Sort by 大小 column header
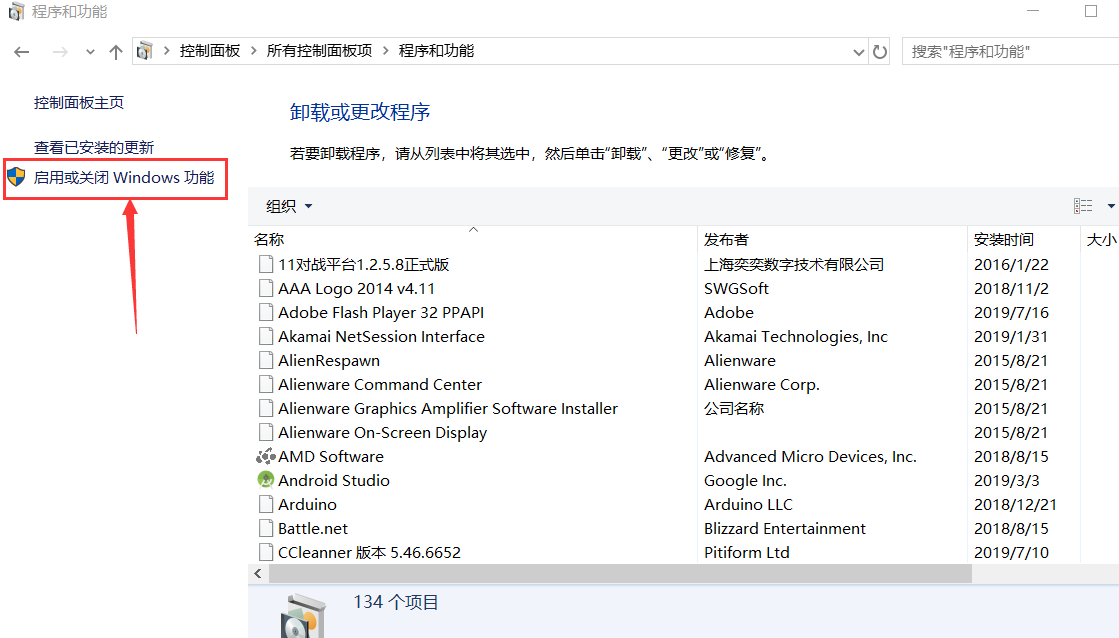 1100,239
